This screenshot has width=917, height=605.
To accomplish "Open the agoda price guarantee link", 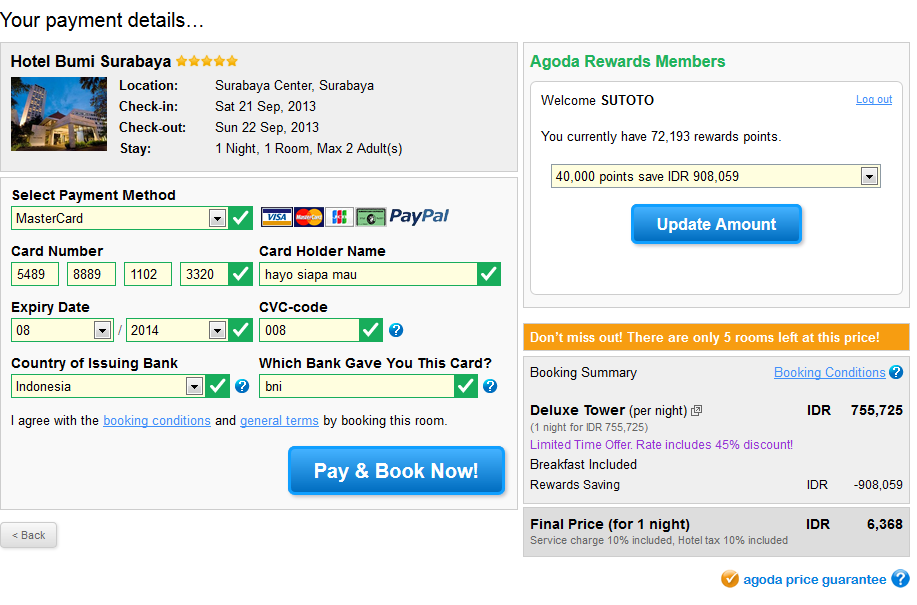I will pyautogui.click(x=815, y=579).
